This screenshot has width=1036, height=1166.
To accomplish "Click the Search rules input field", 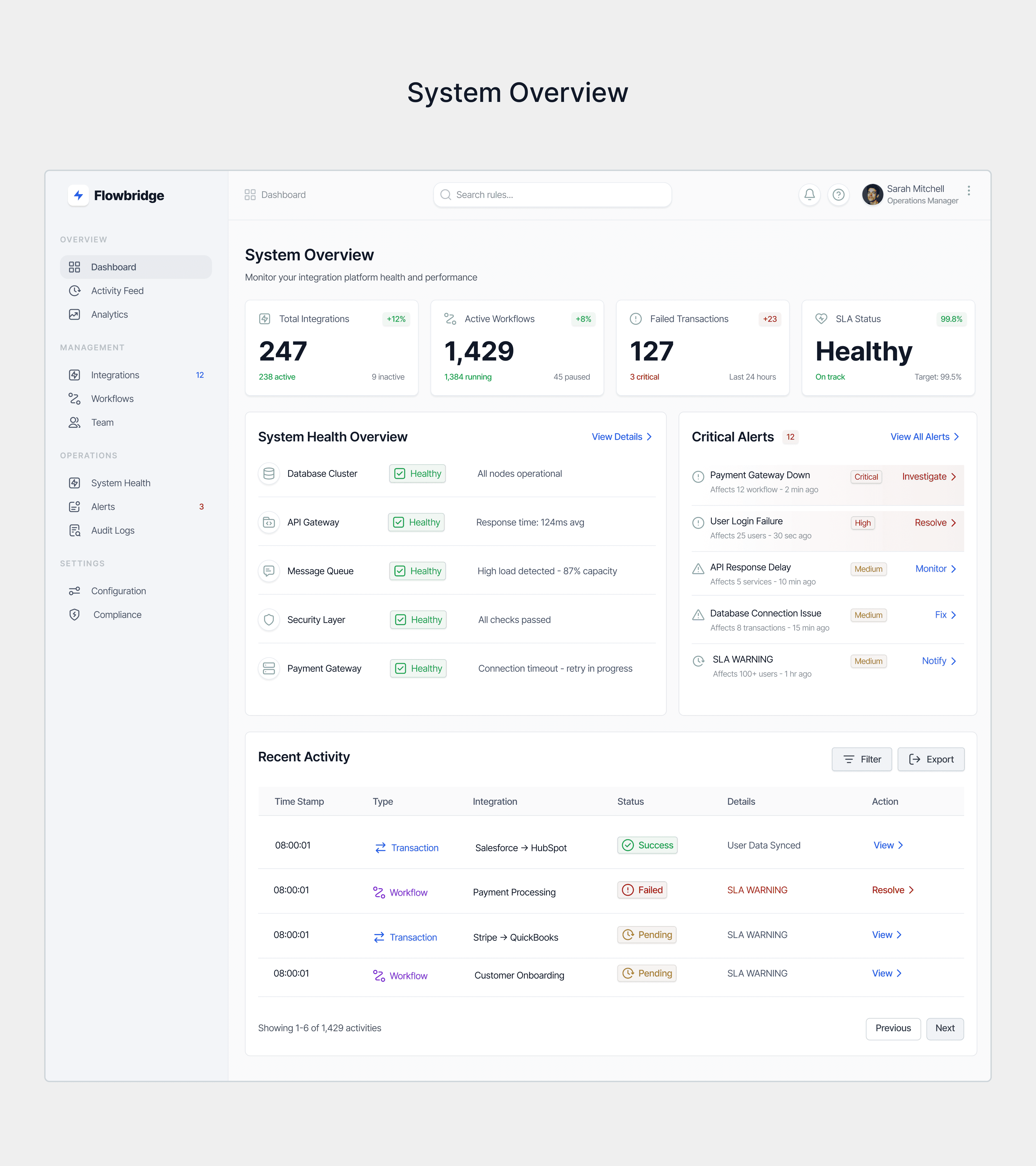I will (x=552, y=194).
